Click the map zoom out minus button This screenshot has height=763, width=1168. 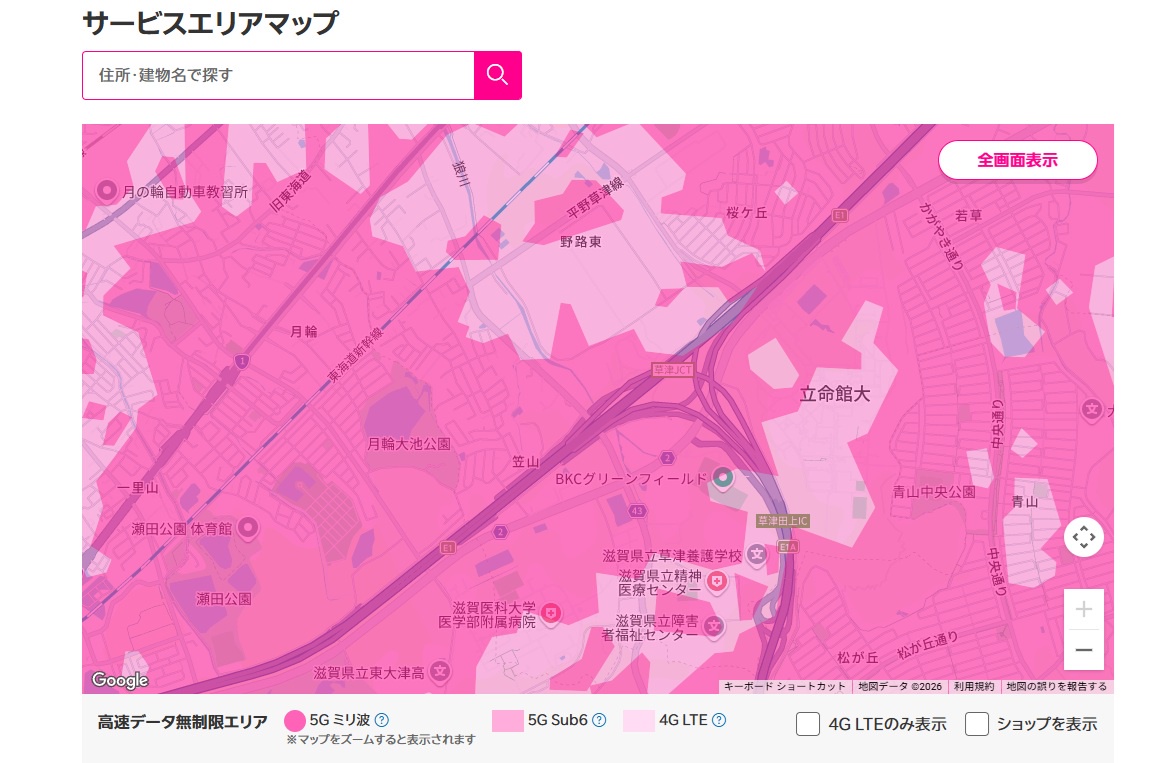click(1084, 650)
